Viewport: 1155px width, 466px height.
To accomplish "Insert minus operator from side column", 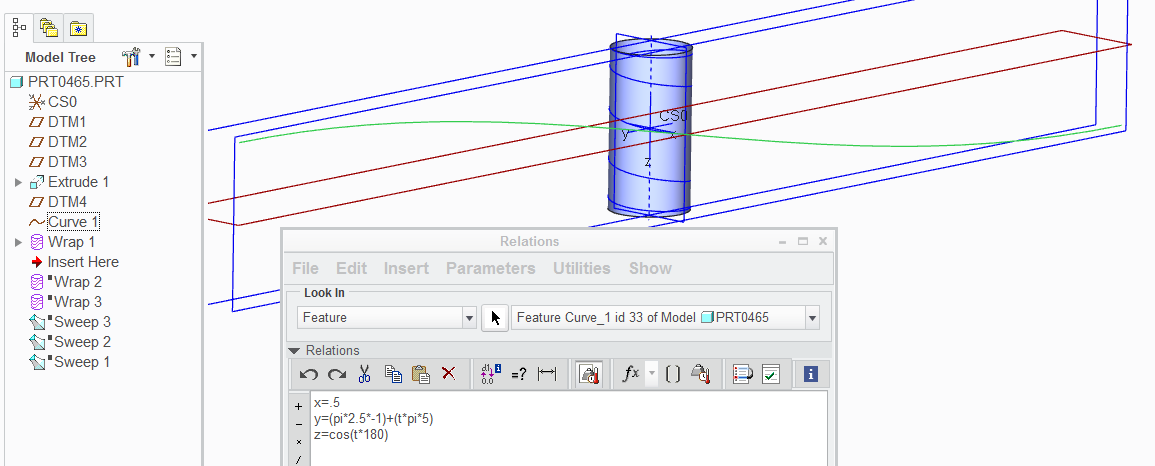I will [x=298, y=425].
